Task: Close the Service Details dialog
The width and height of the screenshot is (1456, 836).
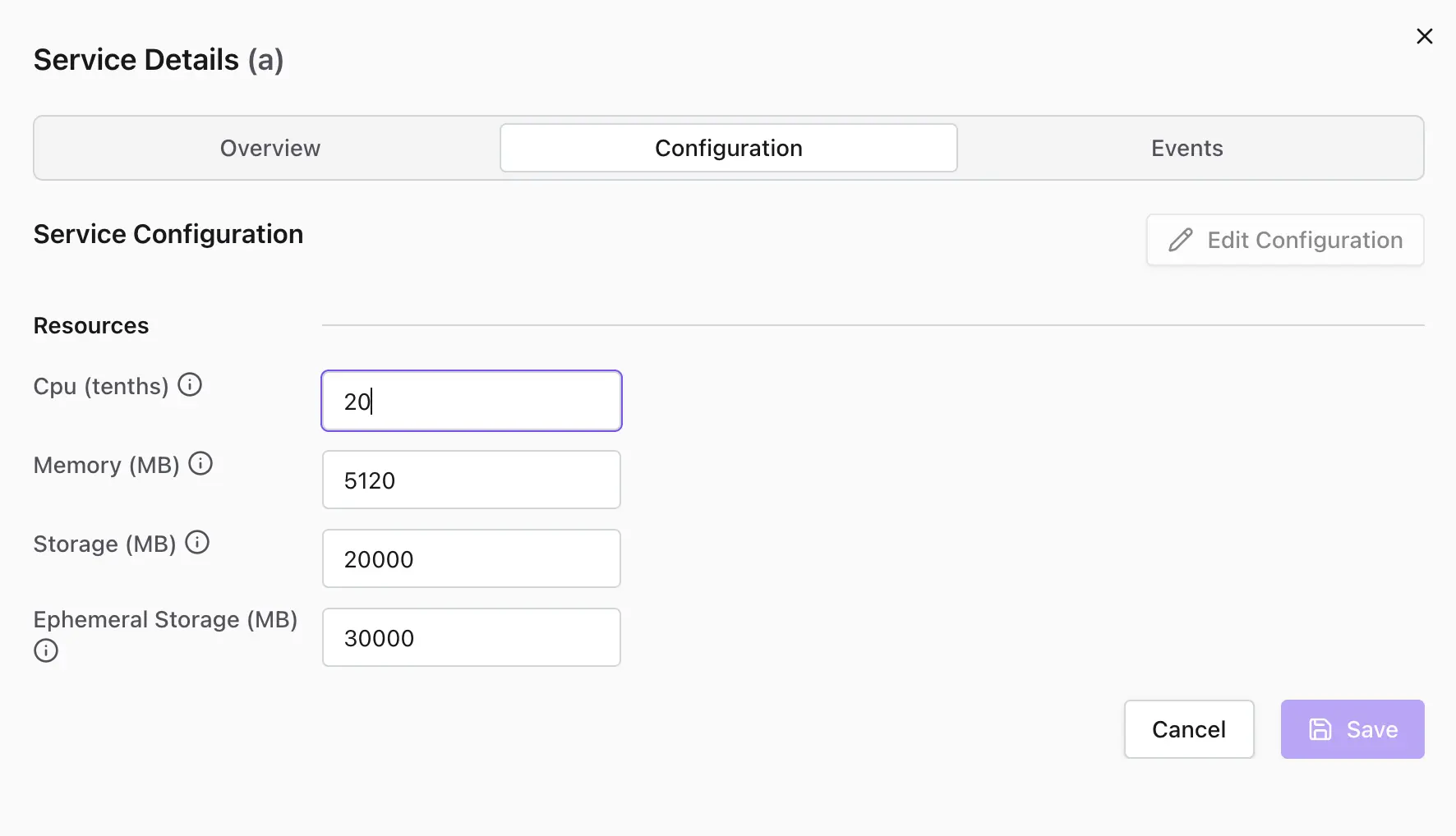Action: click(x=1424, y=36)
